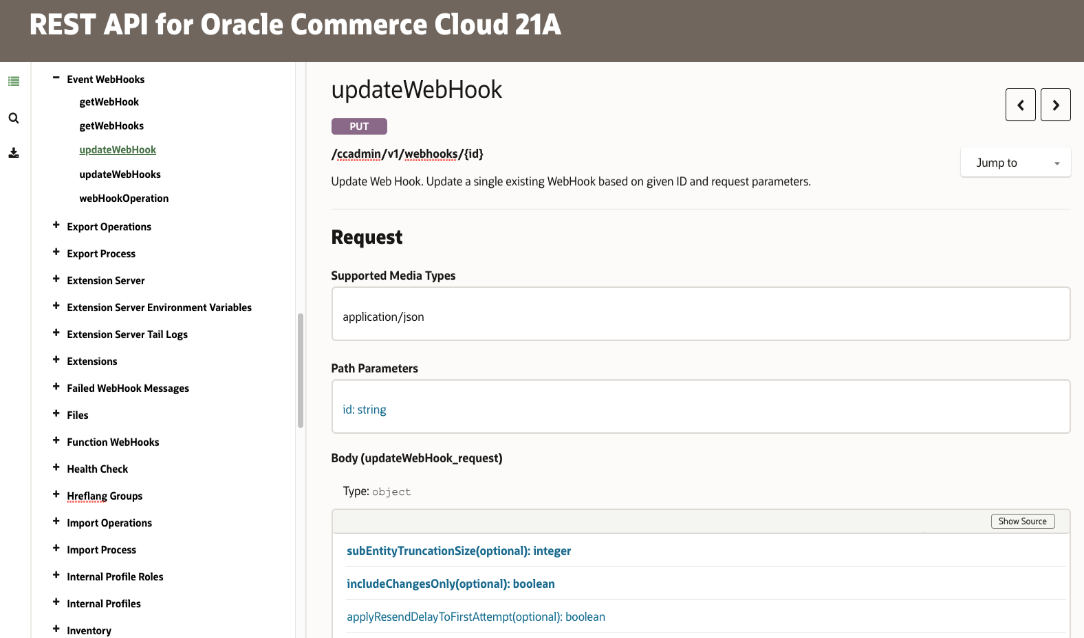Open the table of contents icon
The height and width of the screenshot is (638, 1084).
(14, 81)
